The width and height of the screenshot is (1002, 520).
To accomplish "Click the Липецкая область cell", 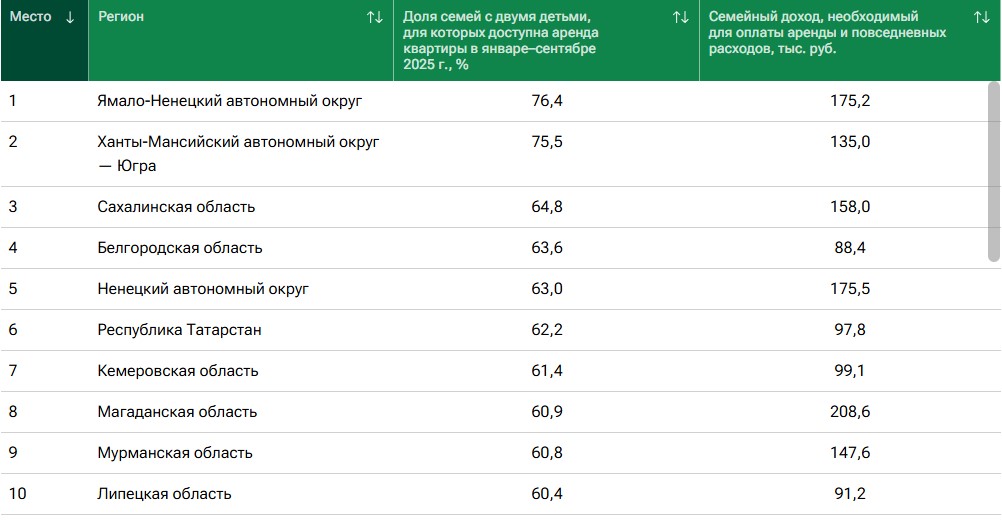I will pos(164,494).
